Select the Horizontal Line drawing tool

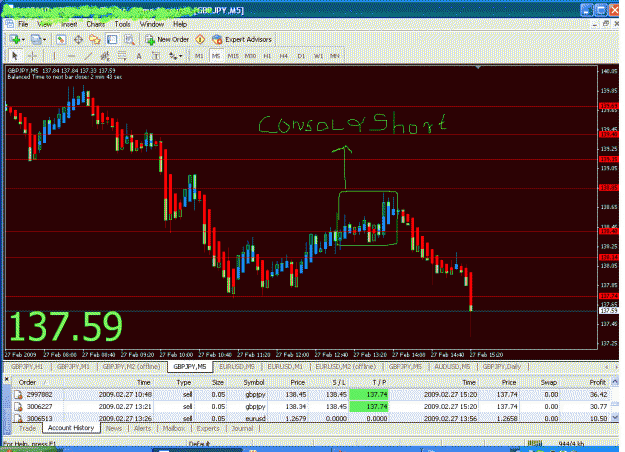point(71,56)
